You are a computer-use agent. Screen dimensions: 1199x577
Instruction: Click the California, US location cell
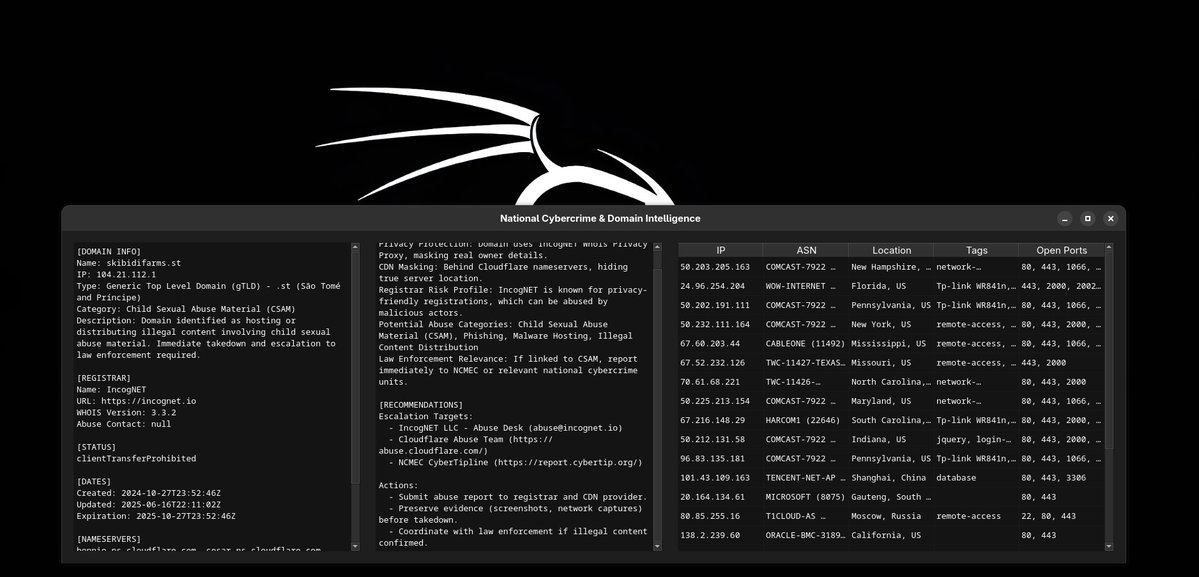[x=892, y=535]
